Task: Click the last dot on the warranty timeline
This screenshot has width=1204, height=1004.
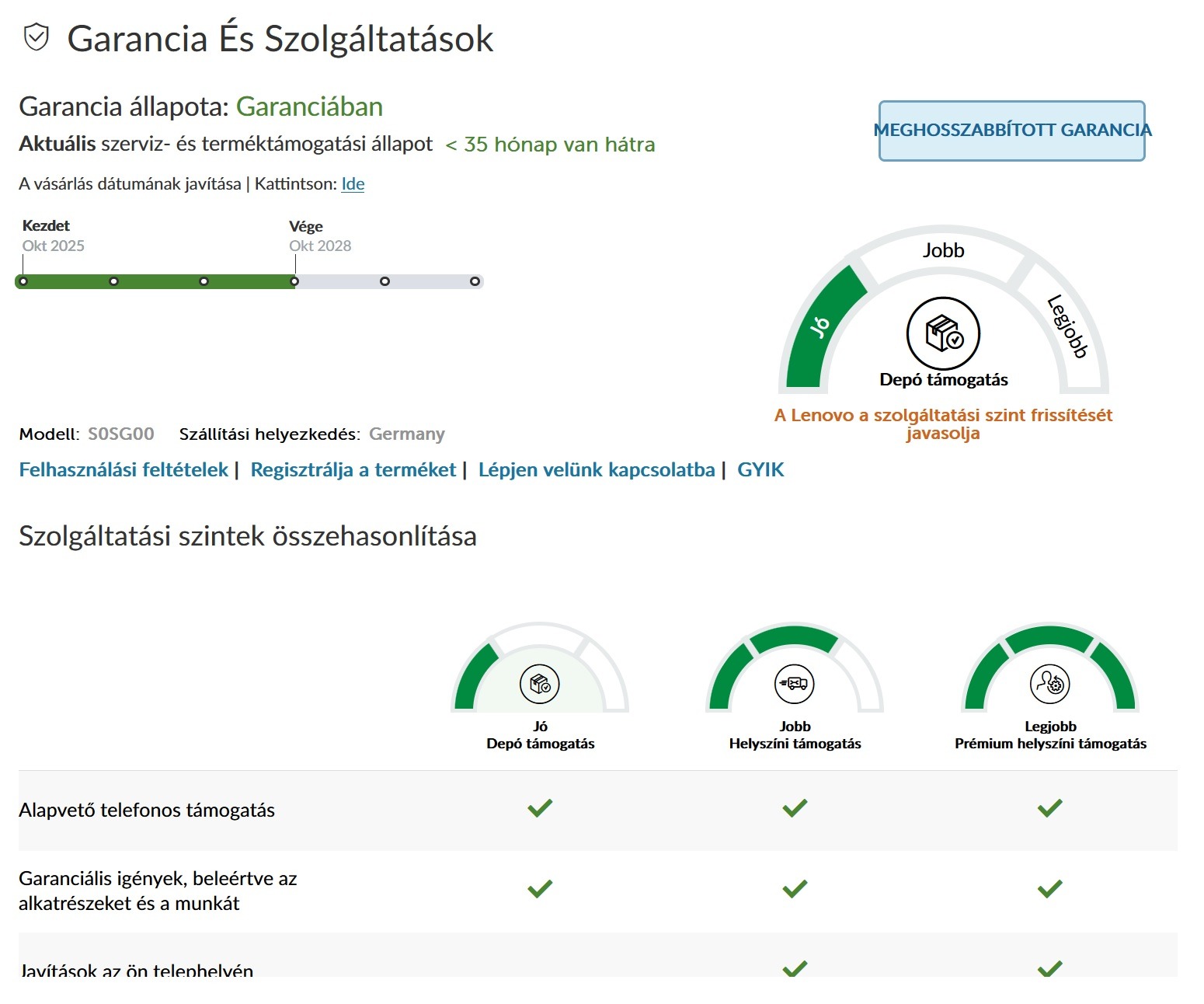Action: (x=475, y=281)
